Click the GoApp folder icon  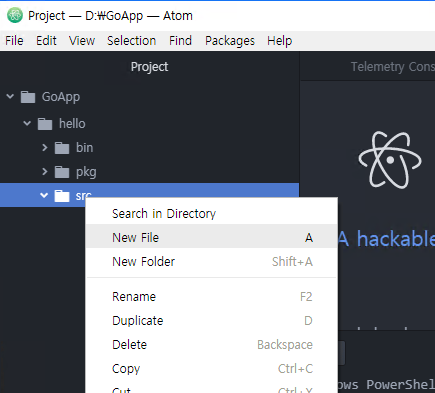[x=28, y=97]
